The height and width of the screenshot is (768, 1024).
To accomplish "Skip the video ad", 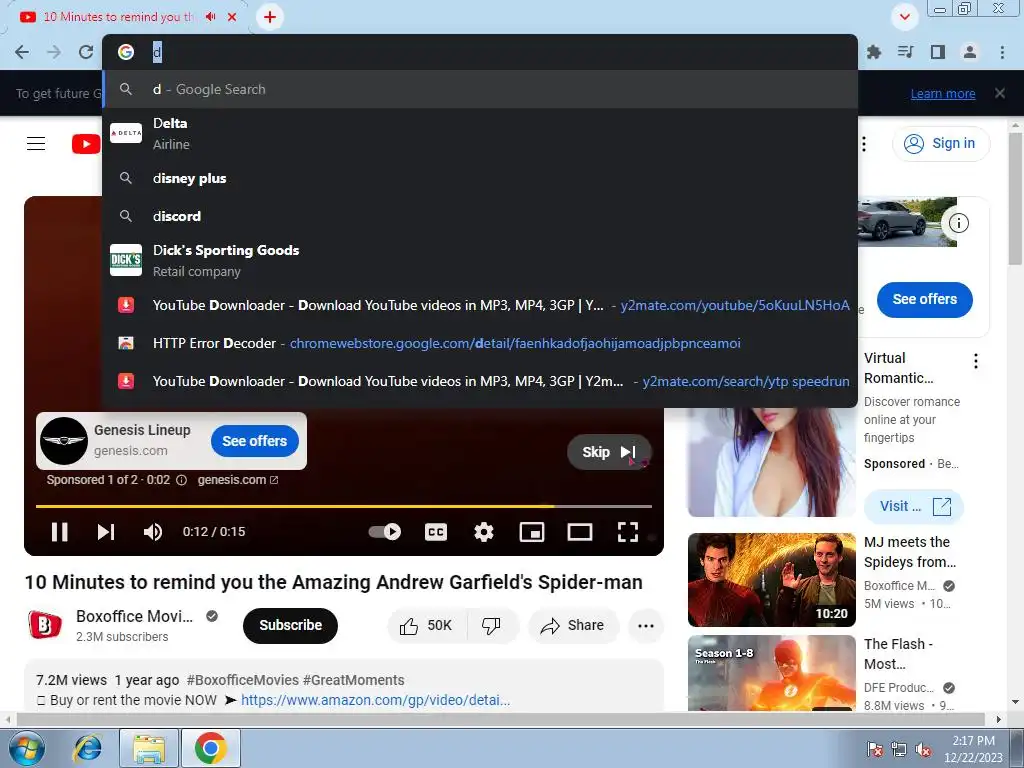I will point(609,452).
